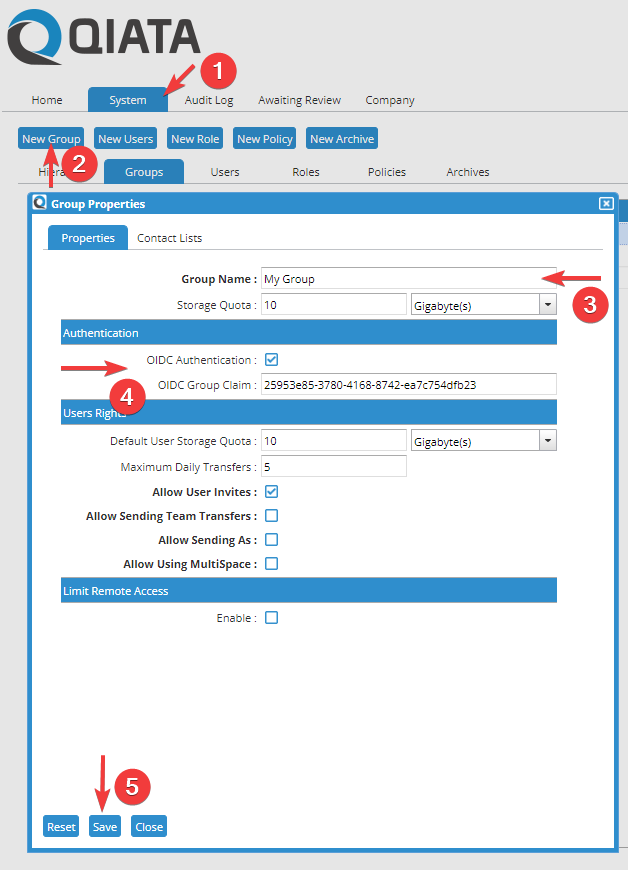Select the Policies sub-tab

click(386, 172)
